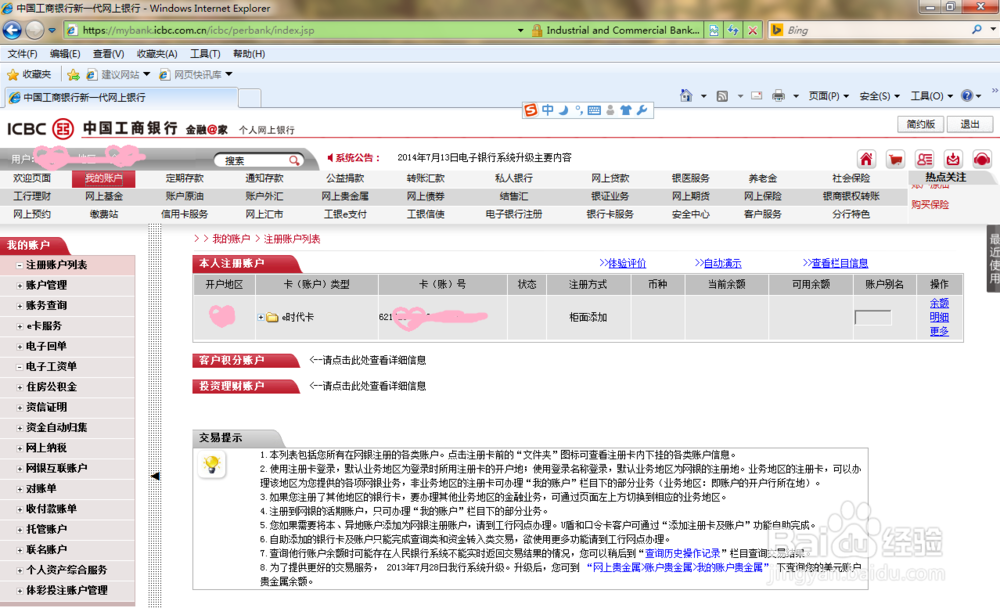The width and height of the screenshot is (1000, 608).
Task: Open the 安全(S) dropdown menu
Action: pyautogui.click(x=876, y=96)
